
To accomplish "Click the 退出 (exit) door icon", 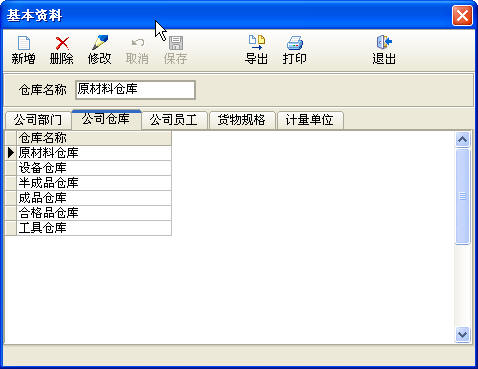I will [384, 43].
